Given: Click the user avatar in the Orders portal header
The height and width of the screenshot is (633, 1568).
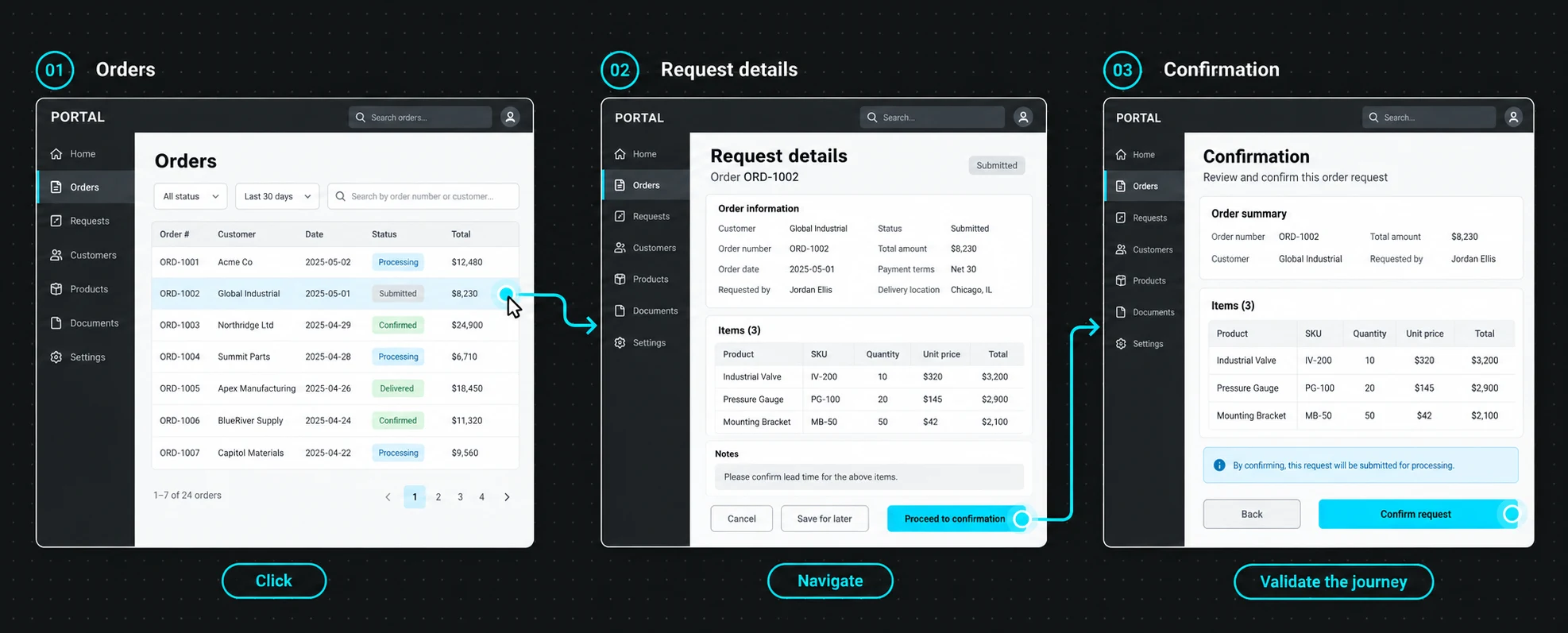Looking at the screenshot, I should click(x=510, y=117).
